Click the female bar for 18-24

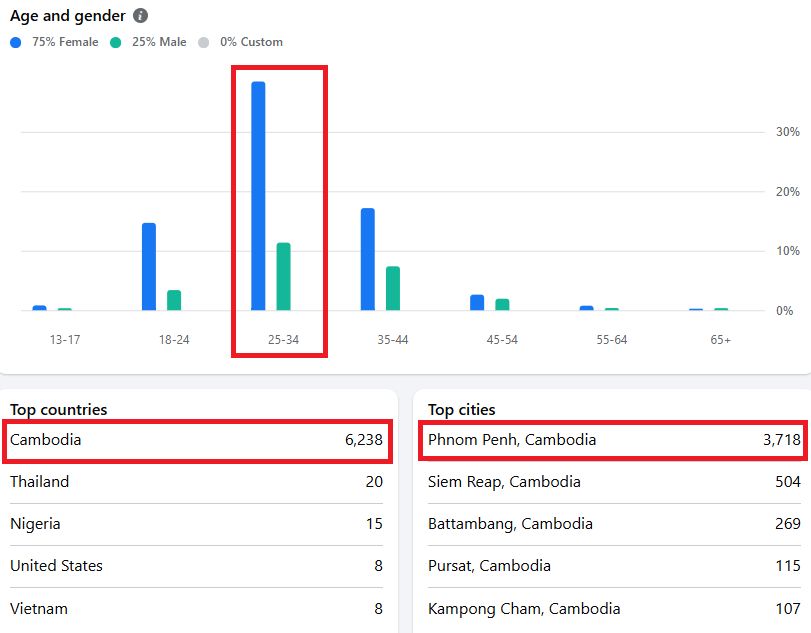pos(149,267)
